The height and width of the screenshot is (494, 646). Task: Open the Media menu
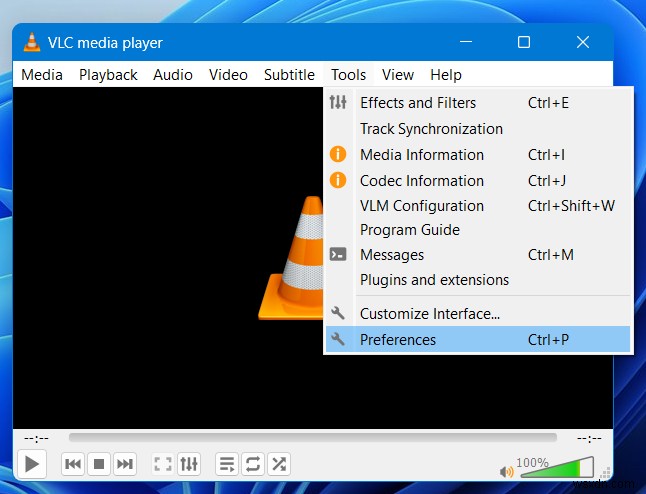coord(42,75)
